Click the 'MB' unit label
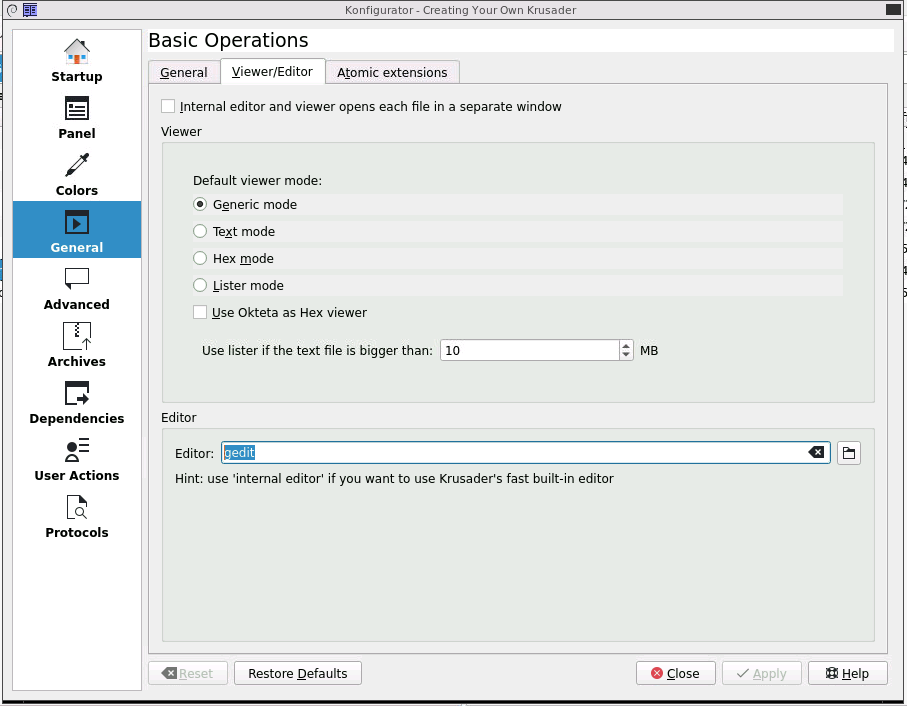 click(649, 351)
